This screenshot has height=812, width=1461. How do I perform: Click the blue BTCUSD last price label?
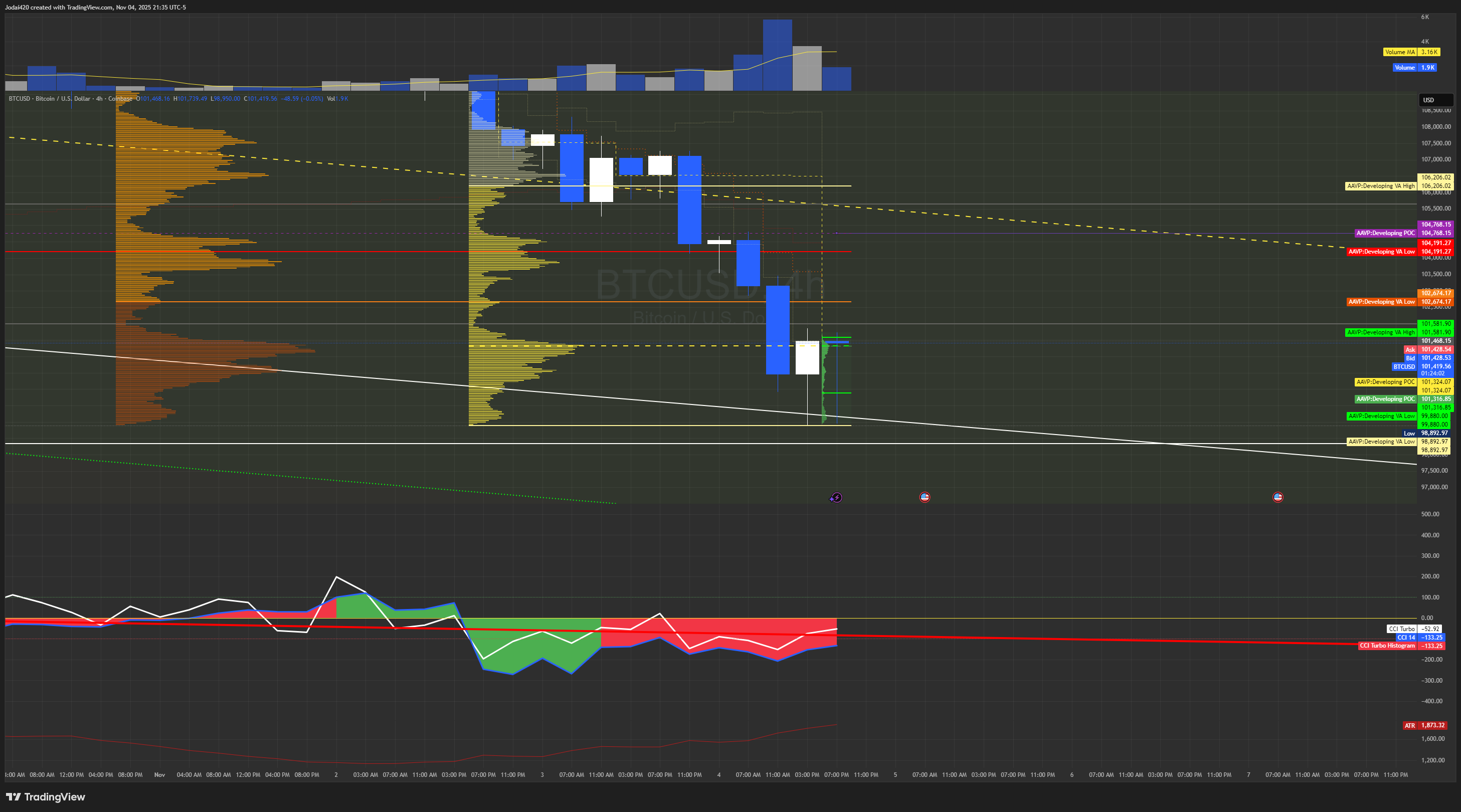tap(1435, 366)
